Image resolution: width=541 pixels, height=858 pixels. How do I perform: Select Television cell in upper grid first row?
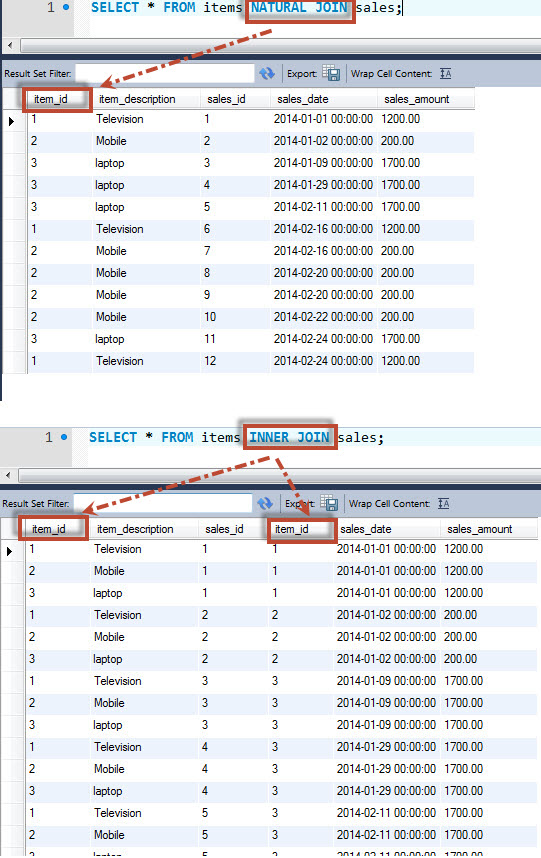(120, 119)
